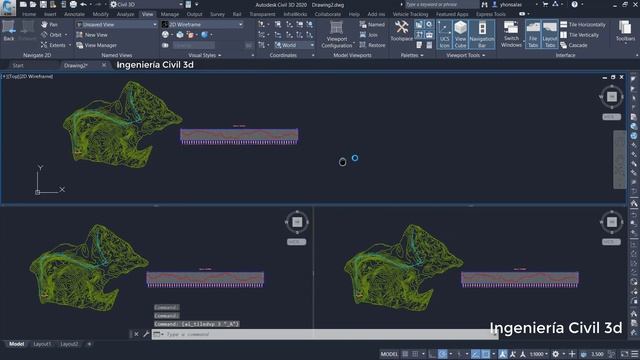This screenshot has width=640, height=360.
Task: Switch to the Layout1 tab
Action: [x=42, y=344]
